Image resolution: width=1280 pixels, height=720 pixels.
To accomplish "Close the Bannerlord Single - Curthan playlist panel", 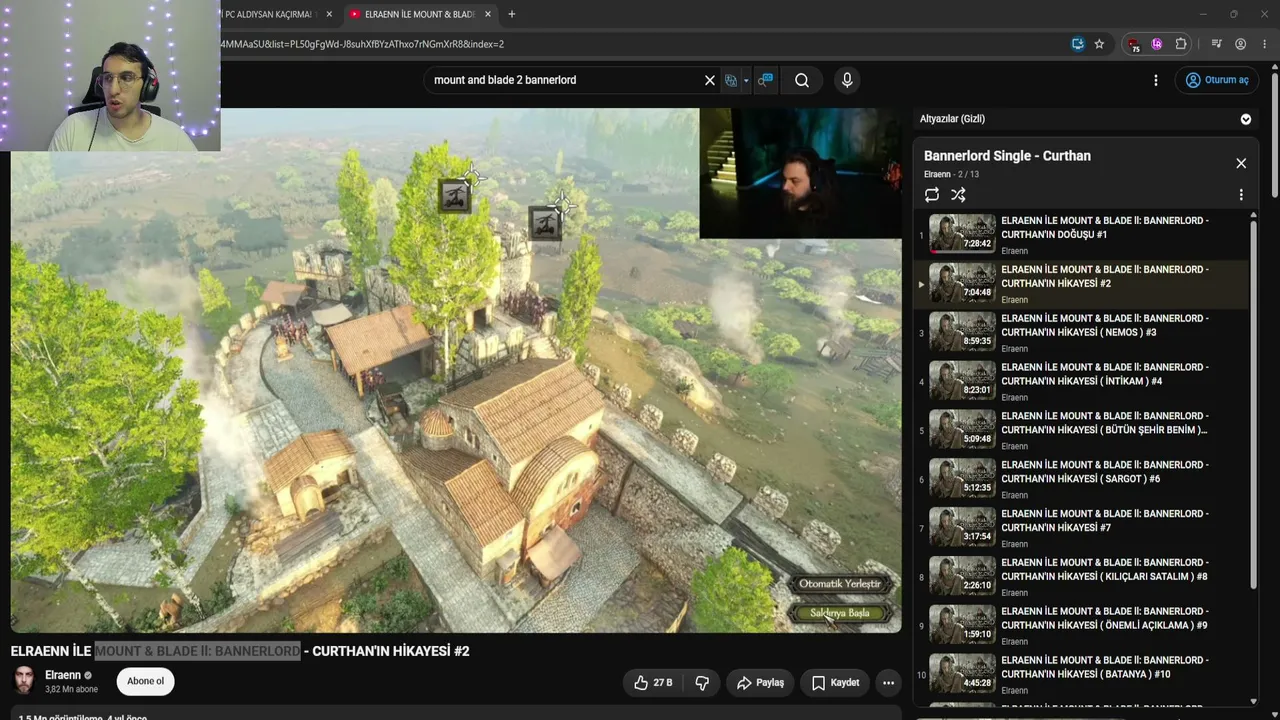I will coord(1241,163).
